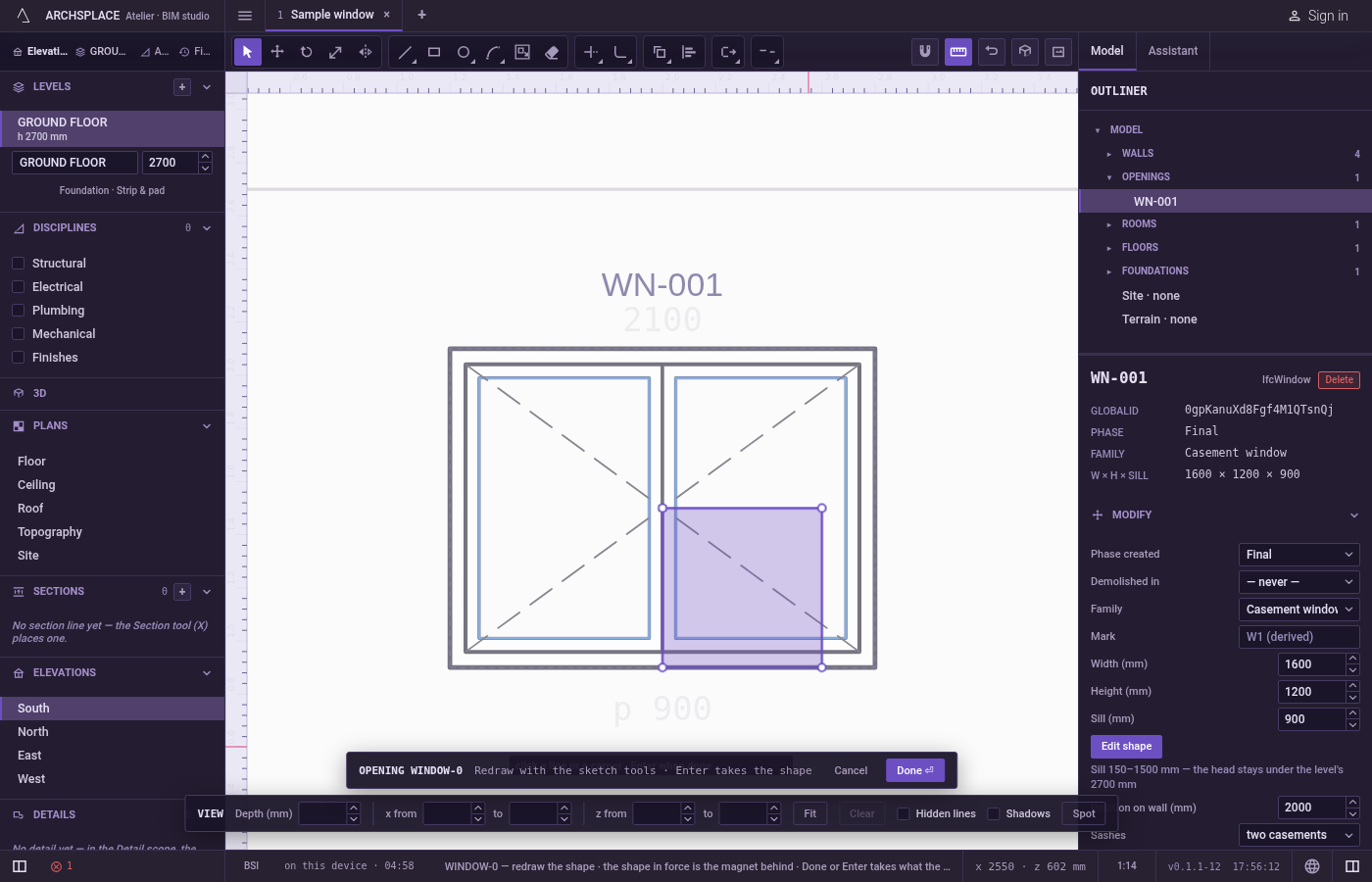Toggle the left sidebar panel icon
Viewport: 1372px width, 882px height.
pyautogui.click(x=20, y=866)
